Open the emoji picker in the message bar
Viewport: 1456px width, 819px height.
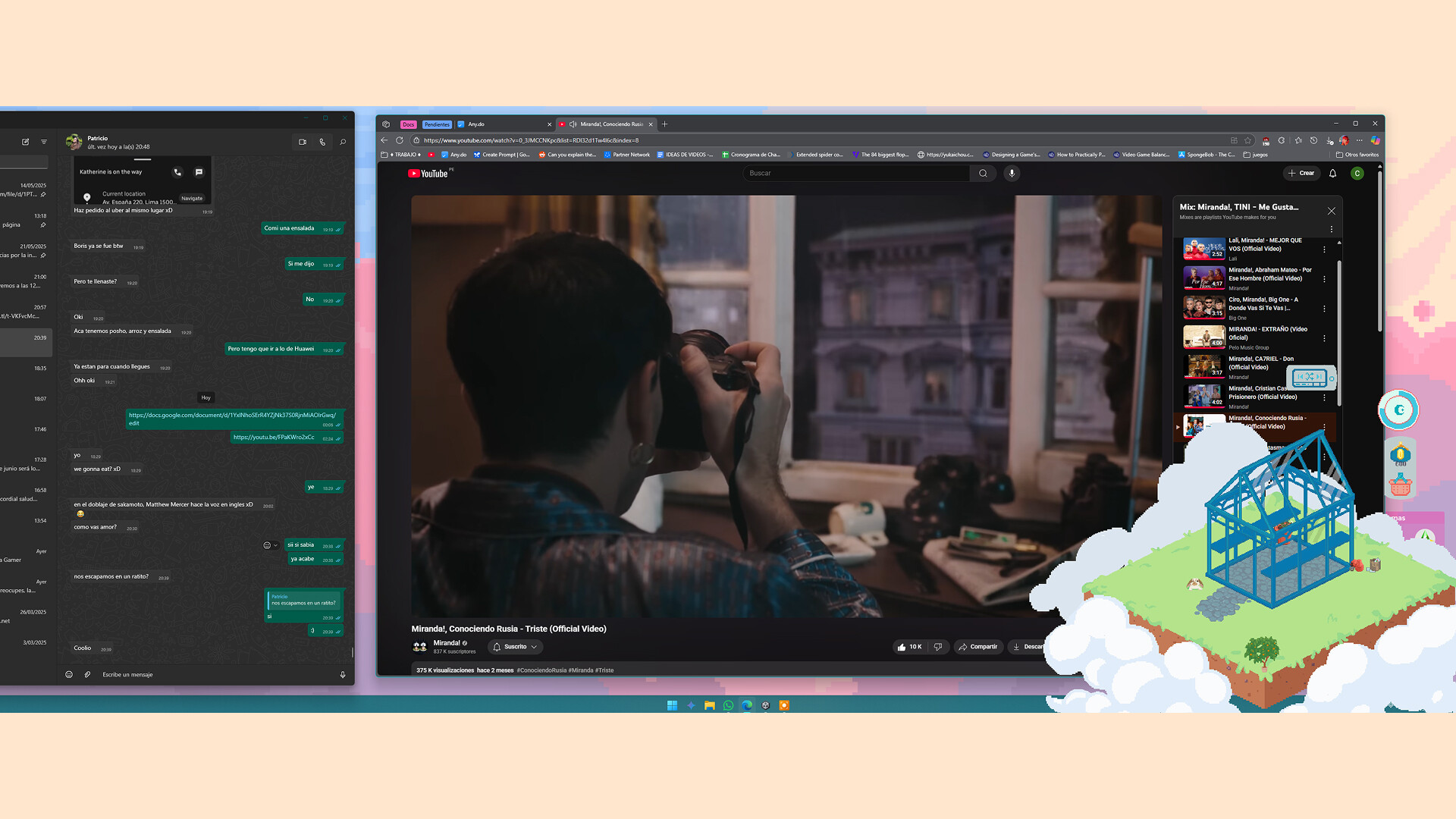click(x=69, y=674)
